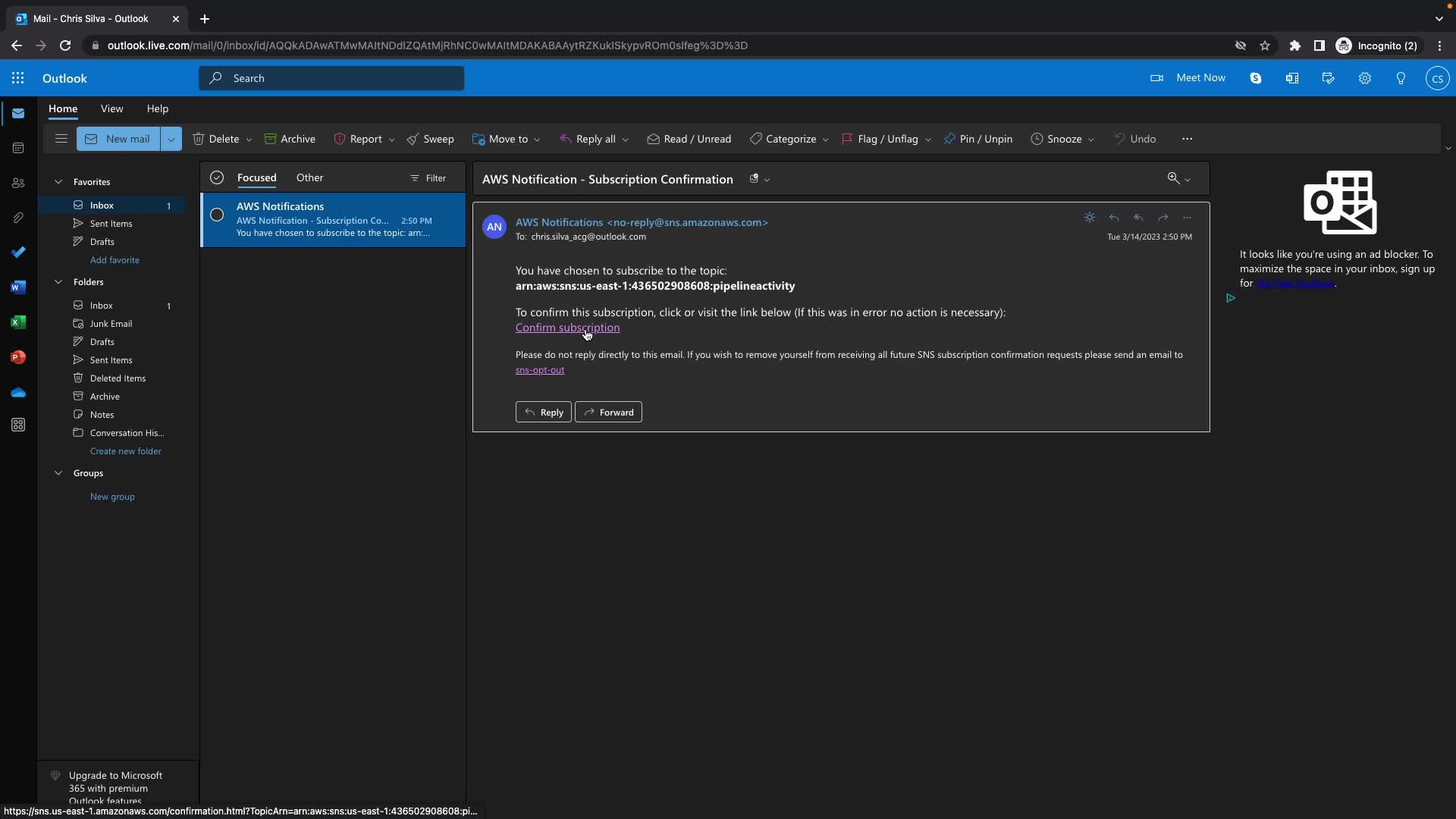The width and height of the screenshot is (1456, 819).
Task: Toggle the hamburger navigation pane button
Action: pos(61,139)
